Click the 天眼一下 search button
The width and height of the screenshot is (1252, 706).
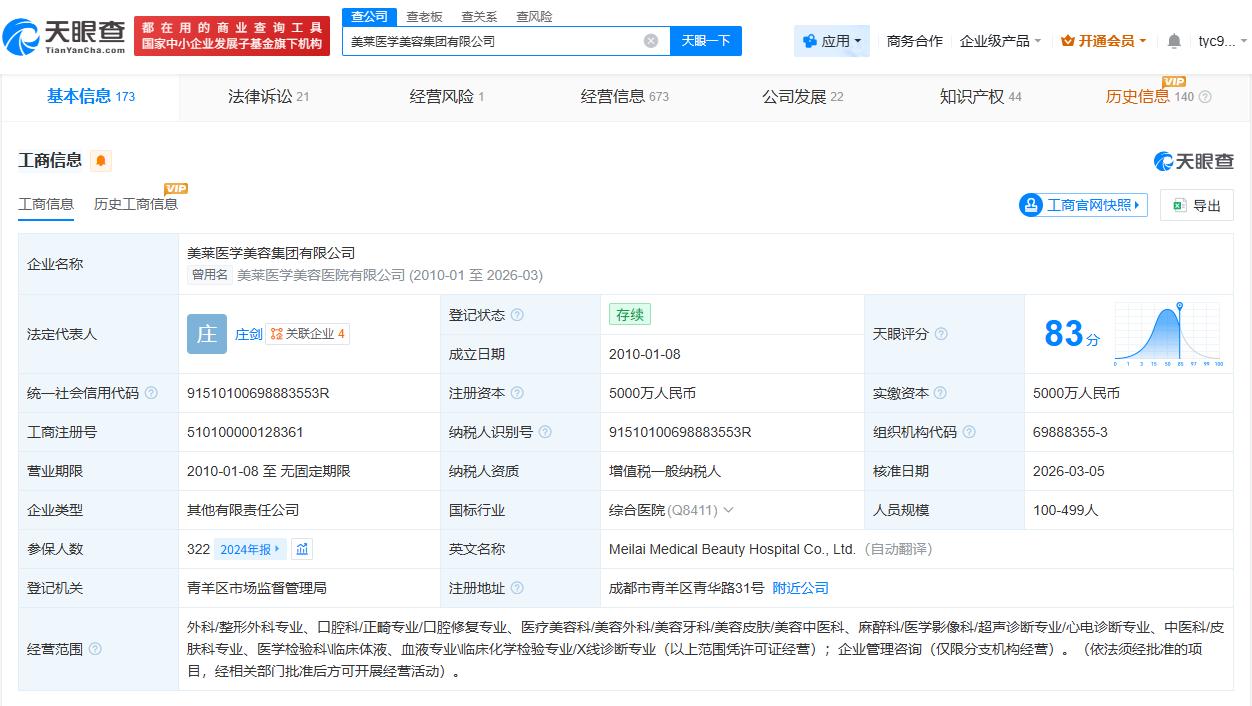(706, 41)
